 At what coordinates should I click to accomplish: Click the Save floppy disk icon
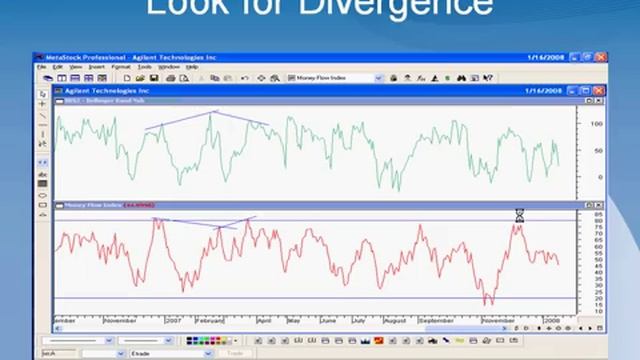click(154, 78)
